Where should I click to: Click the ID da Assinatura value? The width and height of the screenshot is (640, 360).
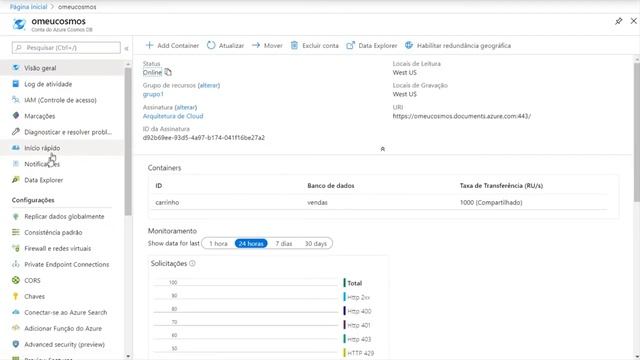pyautogui.click(x=204, y=138)
